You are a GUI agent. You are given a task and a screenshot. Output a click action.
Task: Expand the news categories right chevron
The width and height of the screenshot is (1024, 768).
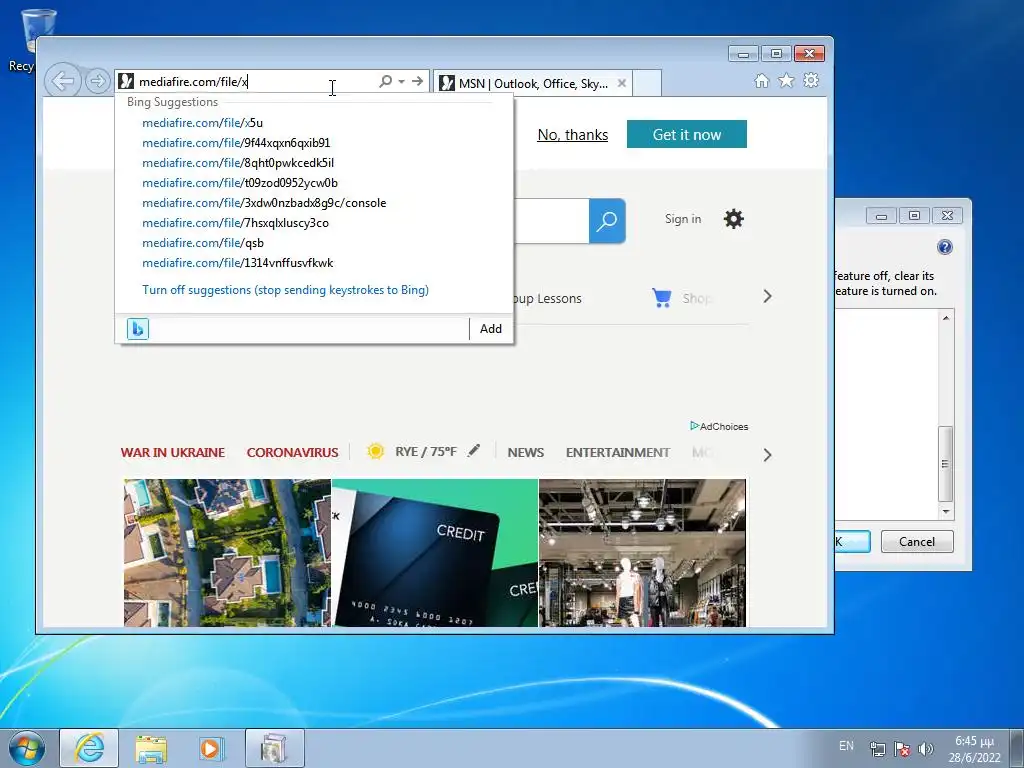tap(767, 455)
